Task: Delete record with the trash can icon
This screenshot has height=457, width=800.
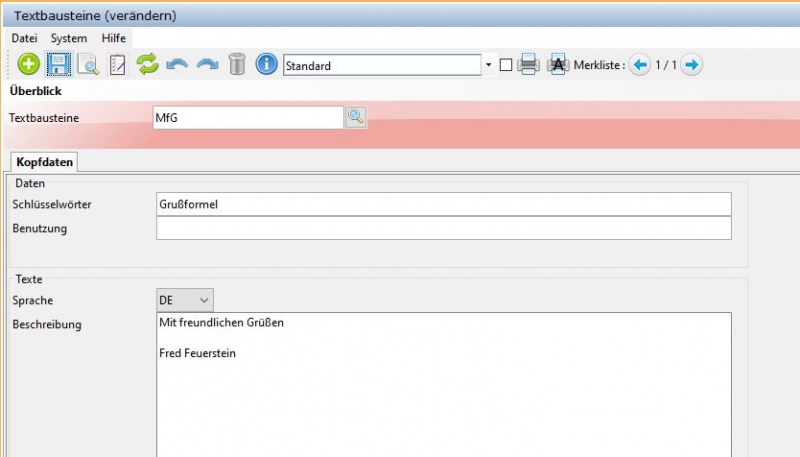Action: [x=237, y=65]
